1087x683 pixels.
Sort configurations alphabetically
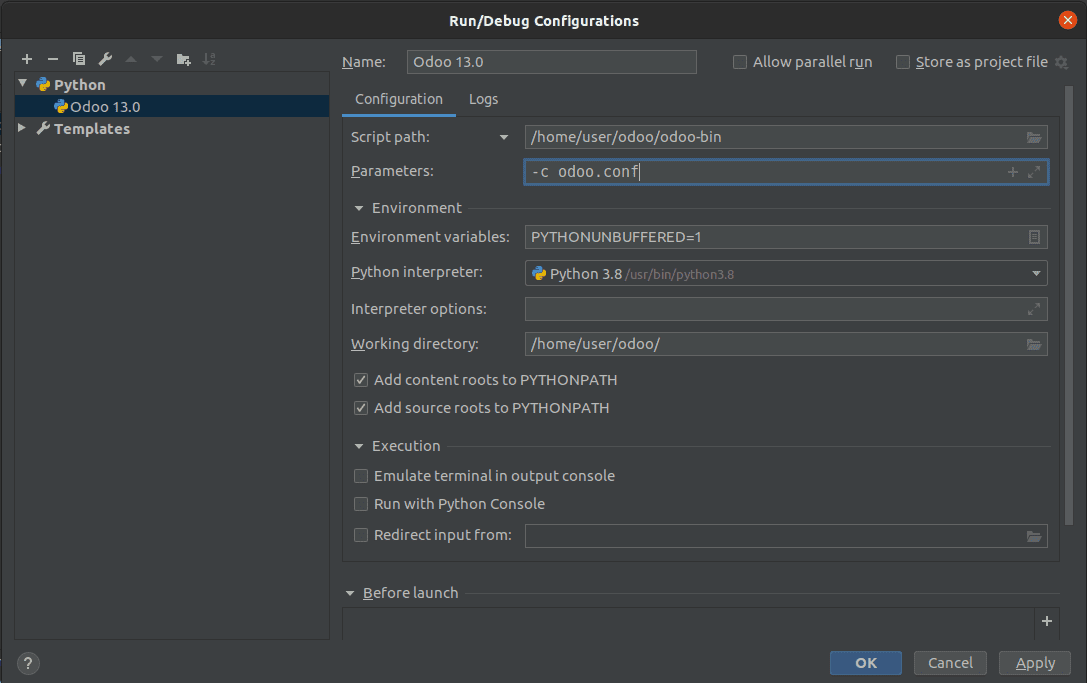(x=209, y=60)
